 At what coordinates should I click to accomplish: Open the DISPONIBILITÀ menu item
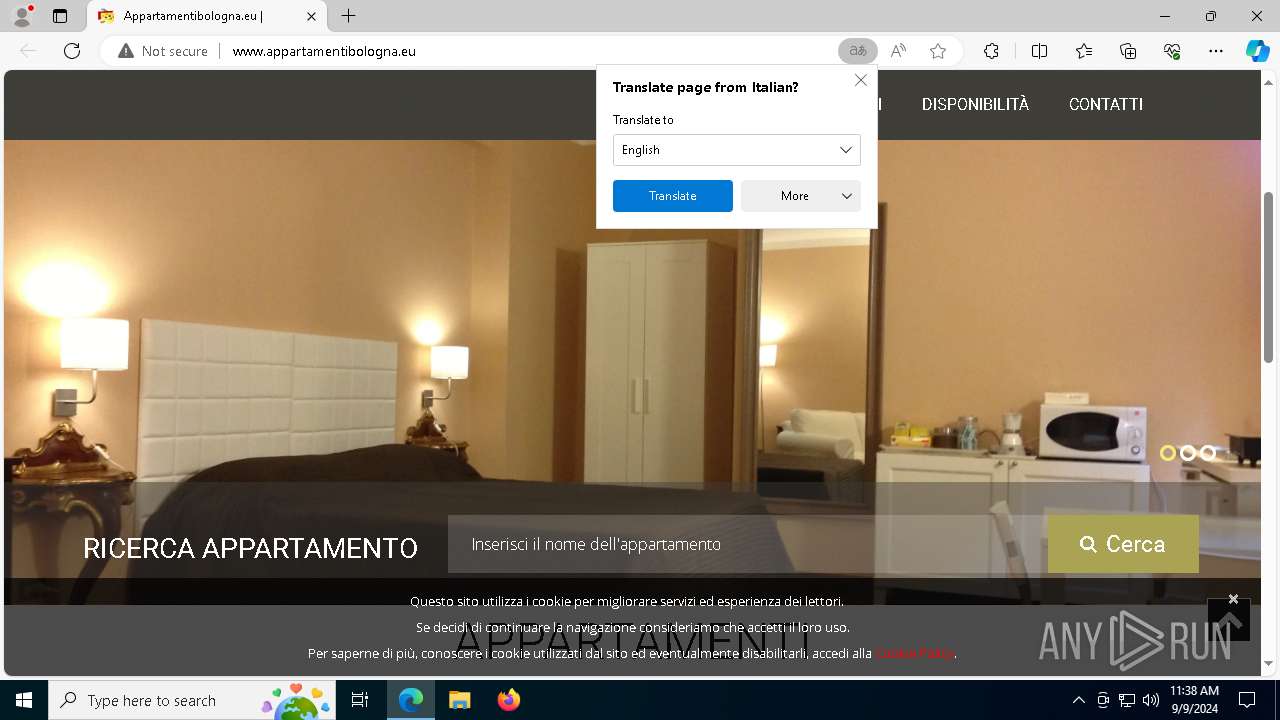point(975,104)
